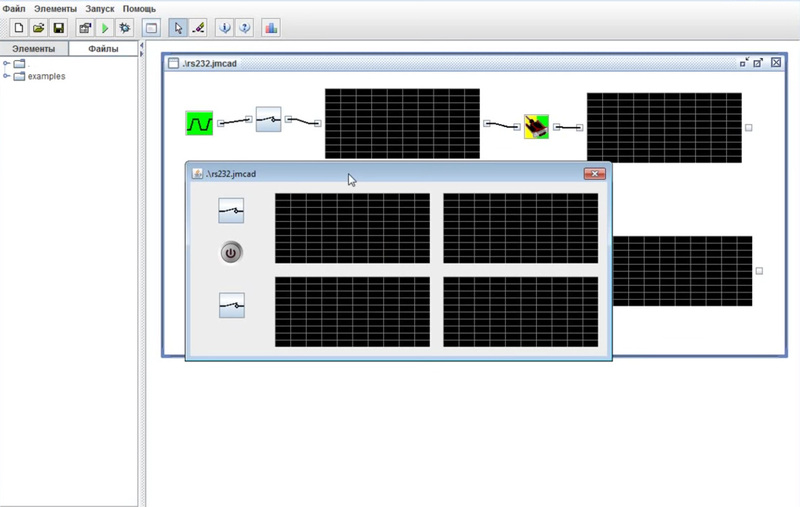Select the wire drawing pen tool
The height and width of the screenshot is (507, 800).
coord(198,28)
